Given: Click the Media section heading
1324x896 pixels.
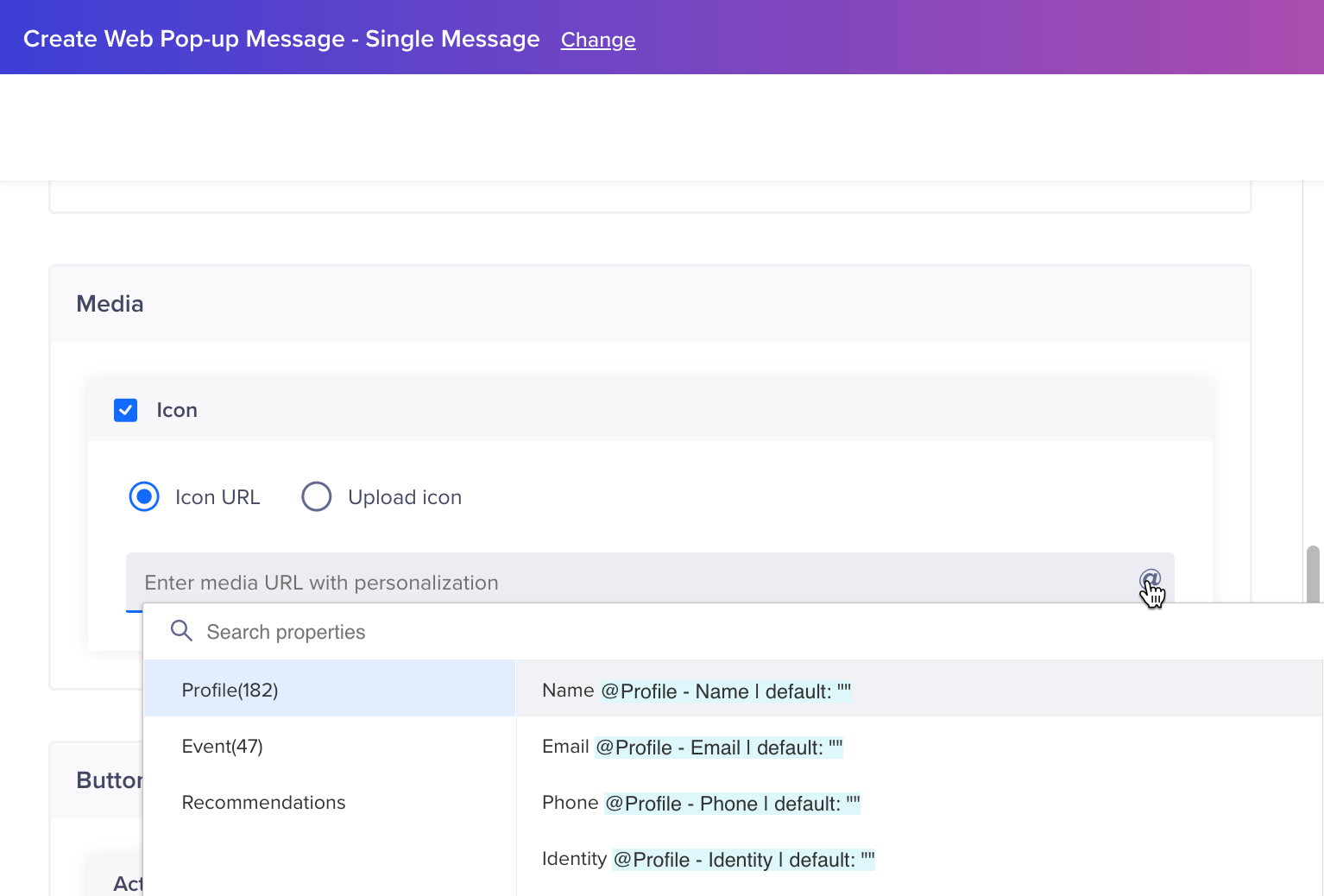Looking at the screenshot, I should click(110, 304).
